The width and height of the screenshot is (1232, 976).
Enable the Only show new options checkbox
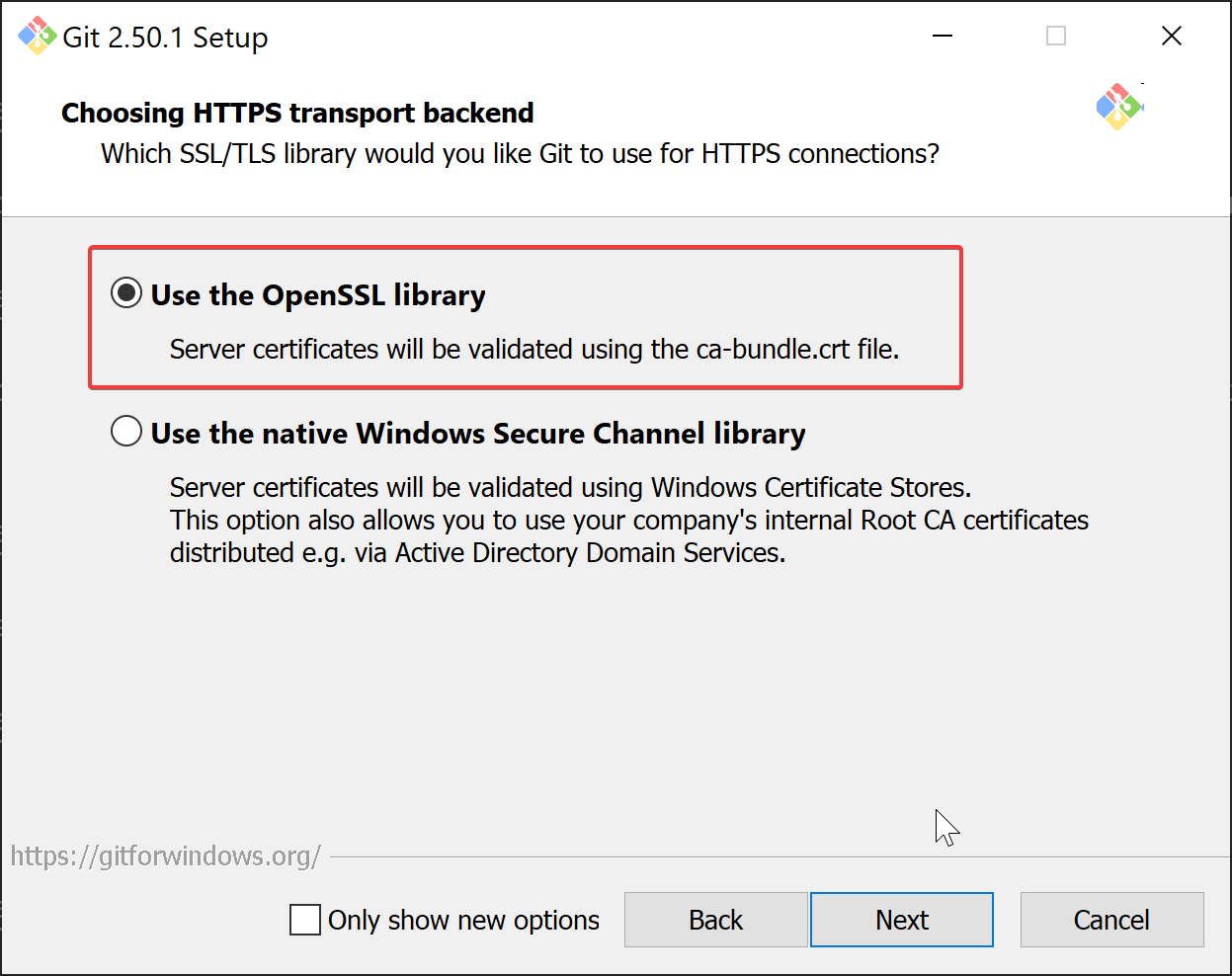coord(305,920)
